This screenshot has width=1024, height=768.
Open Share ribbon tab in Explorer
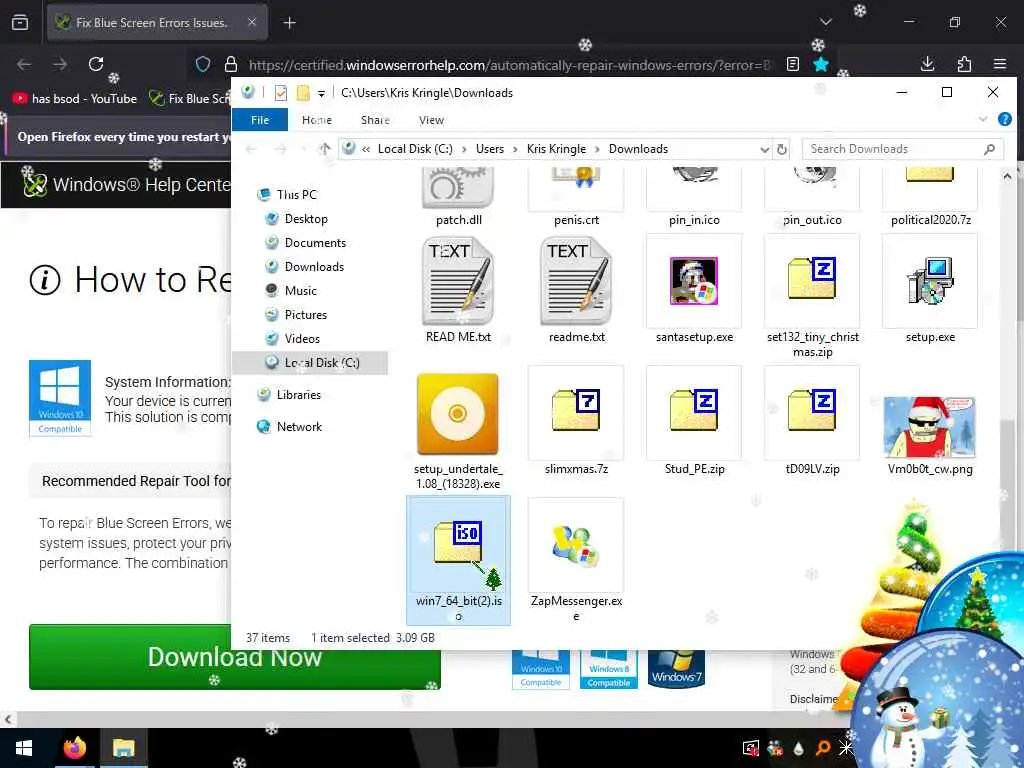(x=375, y=120)
